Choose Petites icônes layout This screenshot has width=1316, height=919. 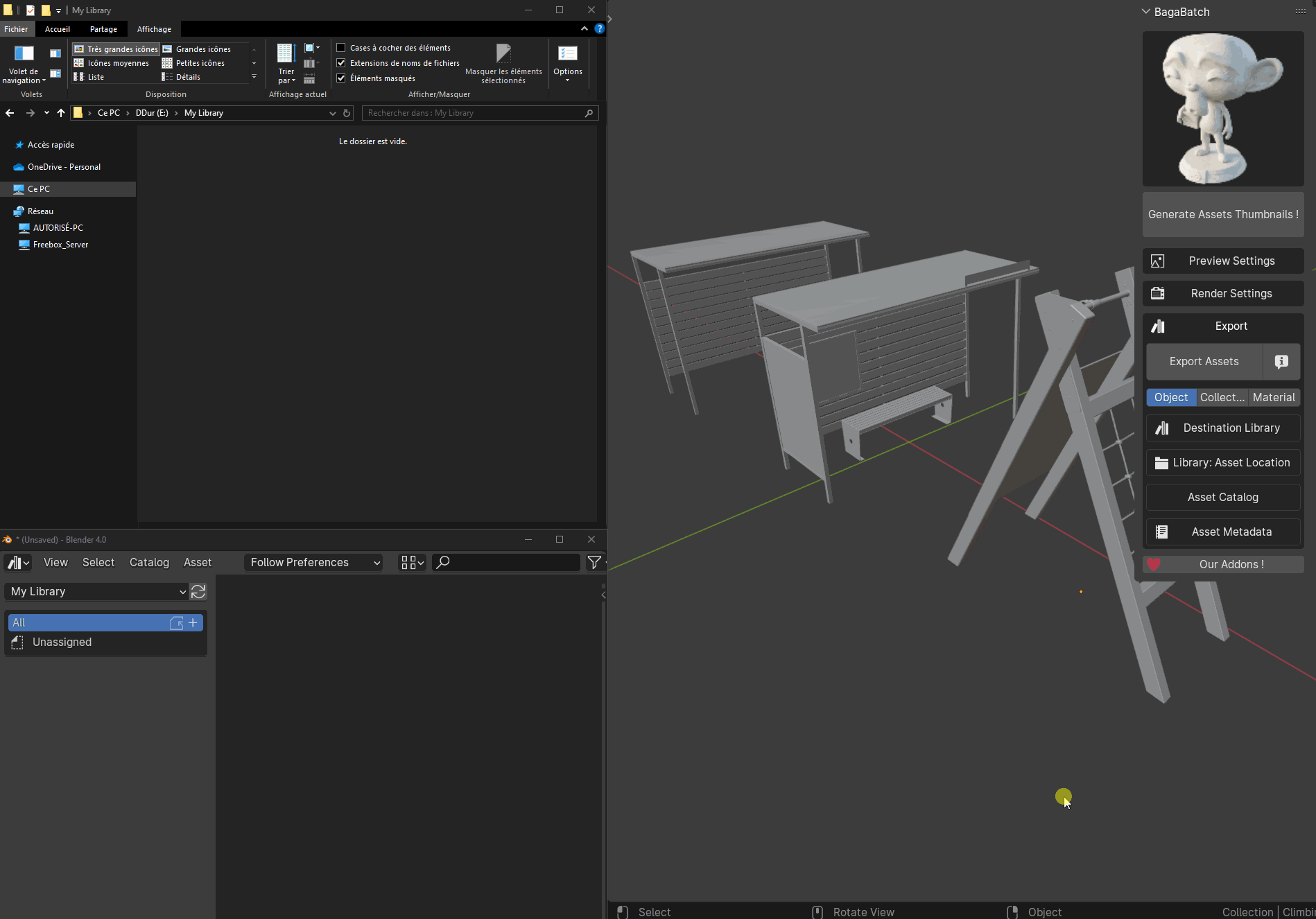point(193,63)
